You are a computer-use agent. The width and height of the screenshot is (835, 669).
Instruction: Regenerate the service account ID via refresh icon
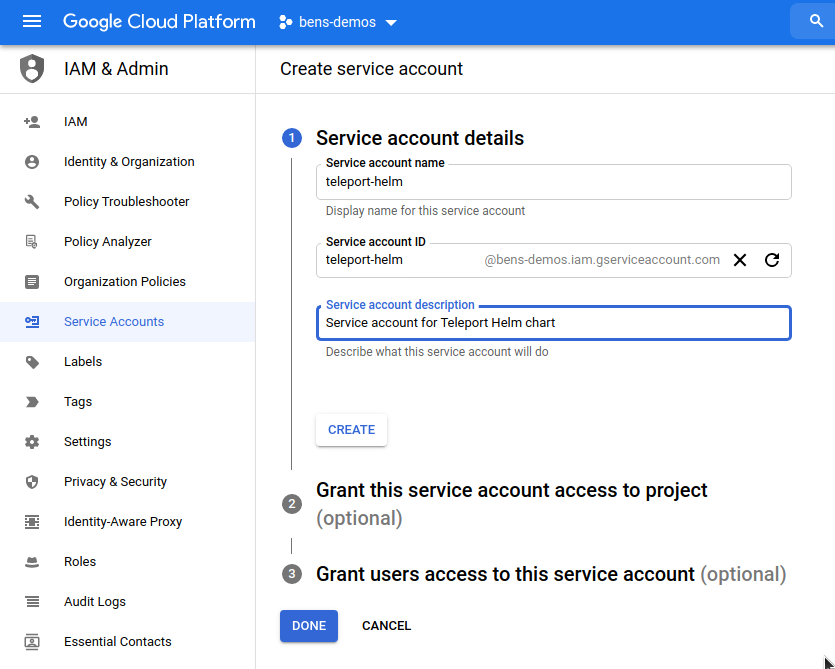pos(771,260)
